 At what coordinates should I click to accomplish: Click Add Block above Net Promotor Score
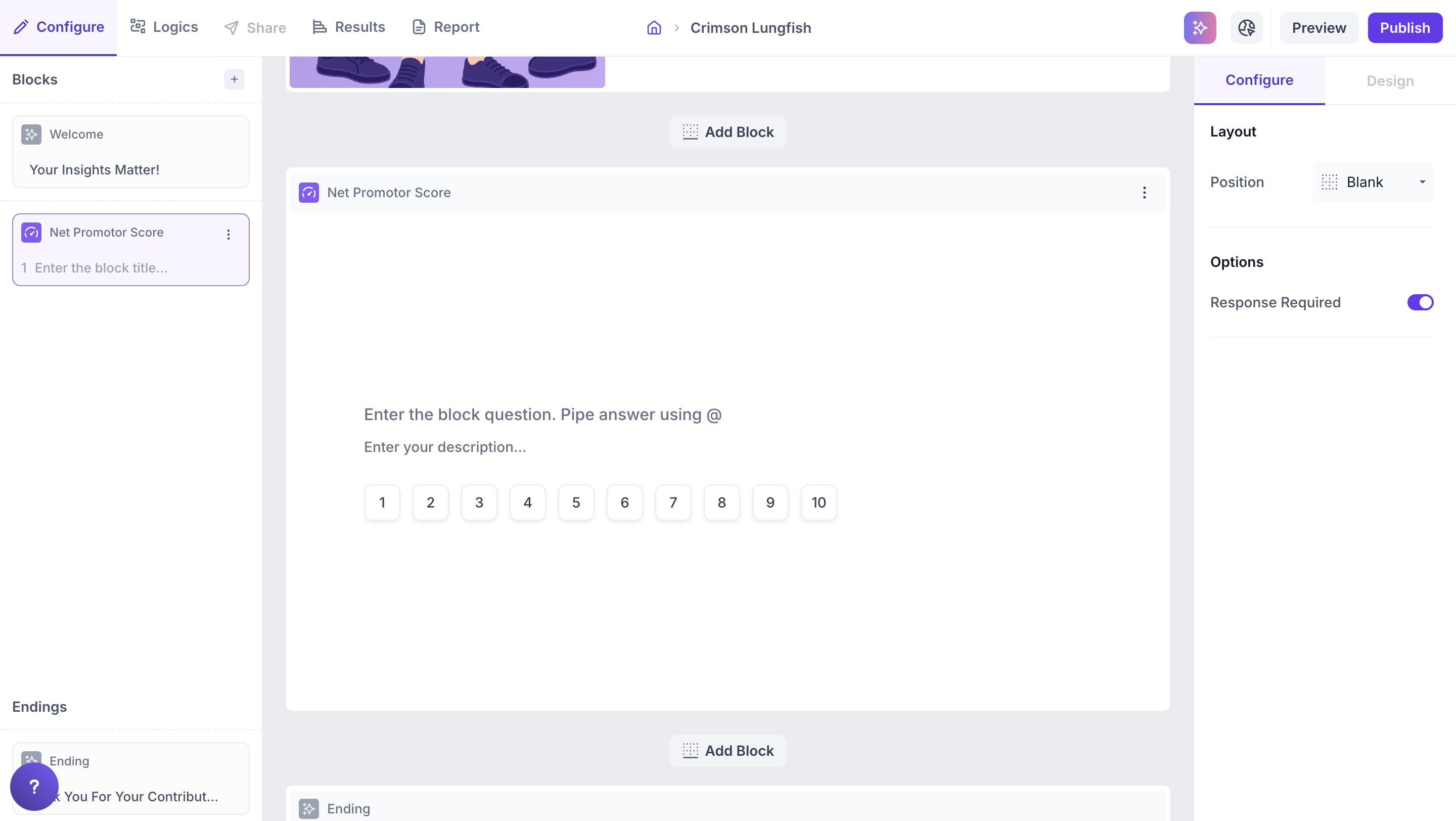[x=727, y=132]
